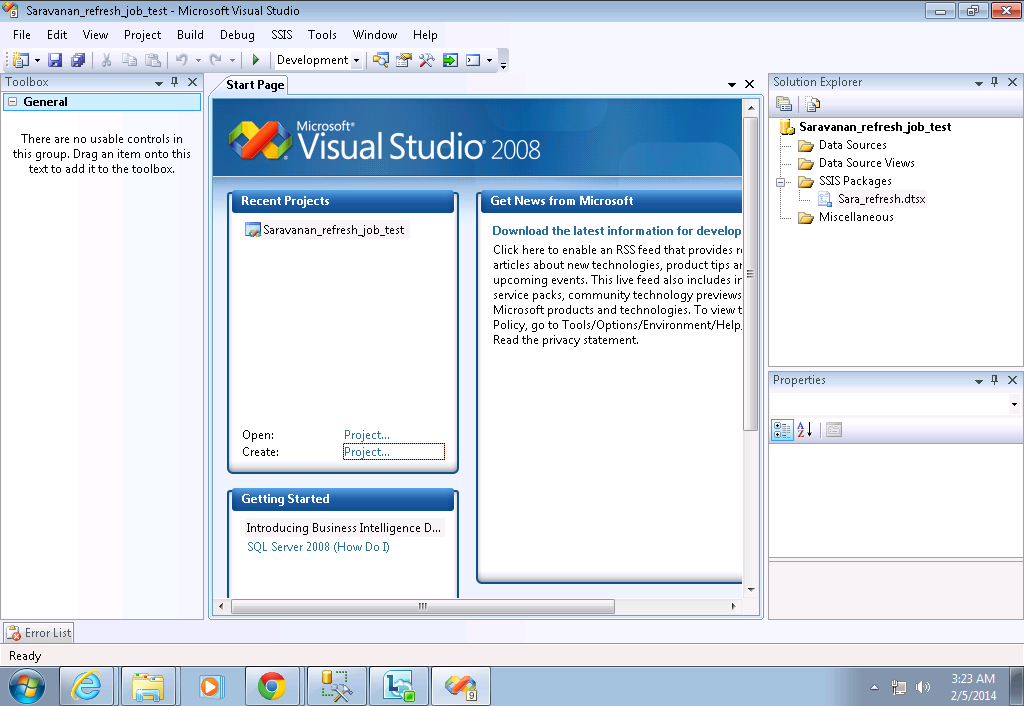Sort properties alphabetically in Properties panel

point(805,429)
